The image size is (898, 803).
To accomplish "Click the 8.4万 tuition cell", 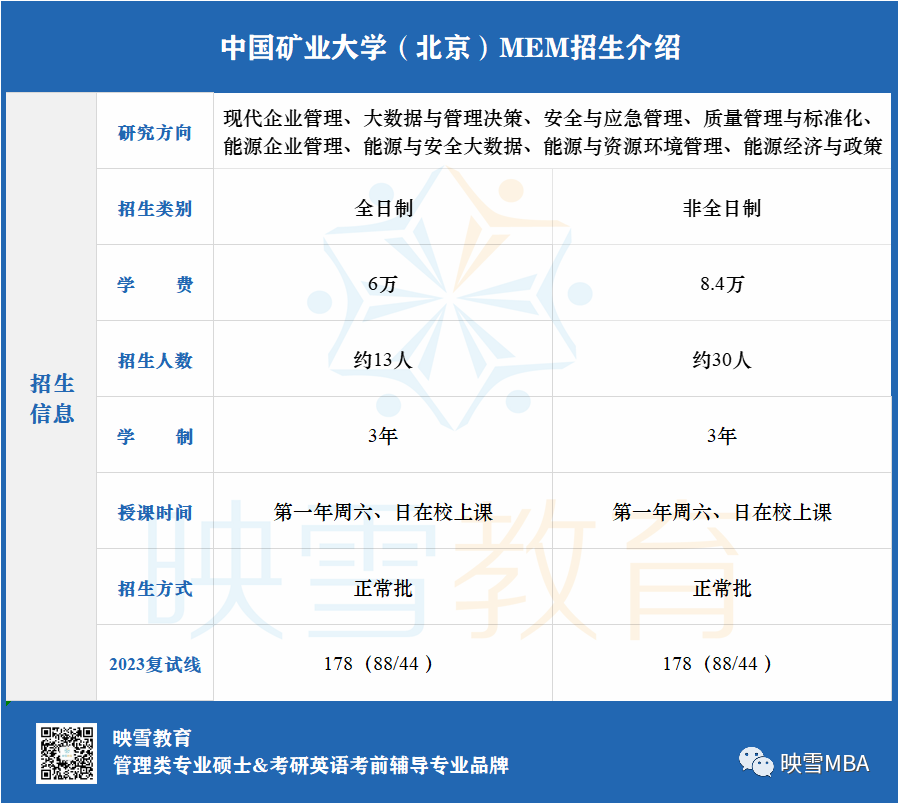I will [722, 284].
